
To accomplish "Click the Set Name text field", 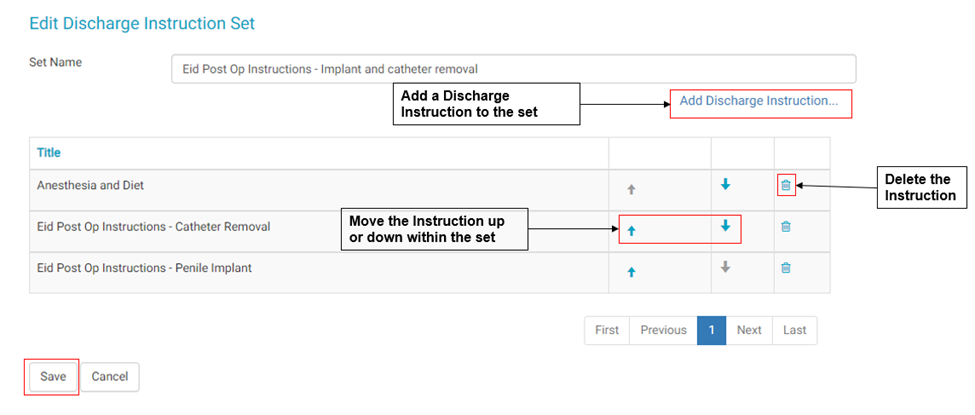I will [x=513, y=69].
